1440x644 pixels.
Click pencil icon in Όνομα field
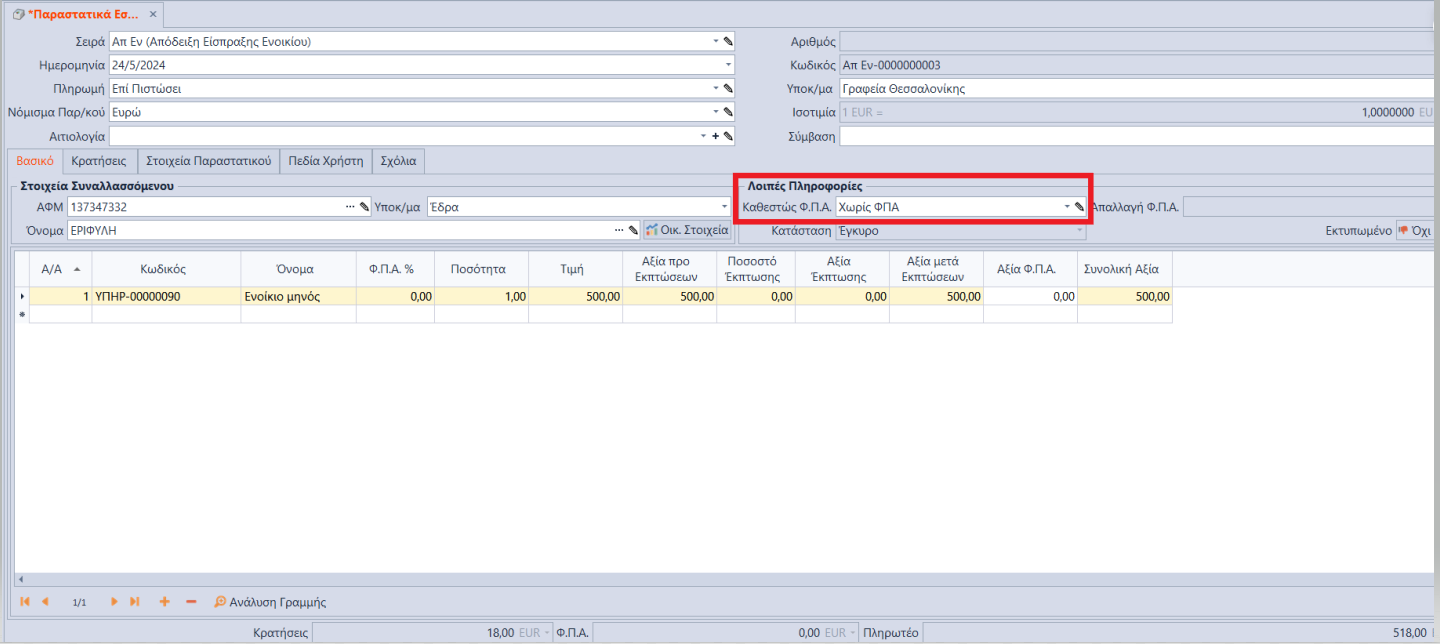point(633,231)
